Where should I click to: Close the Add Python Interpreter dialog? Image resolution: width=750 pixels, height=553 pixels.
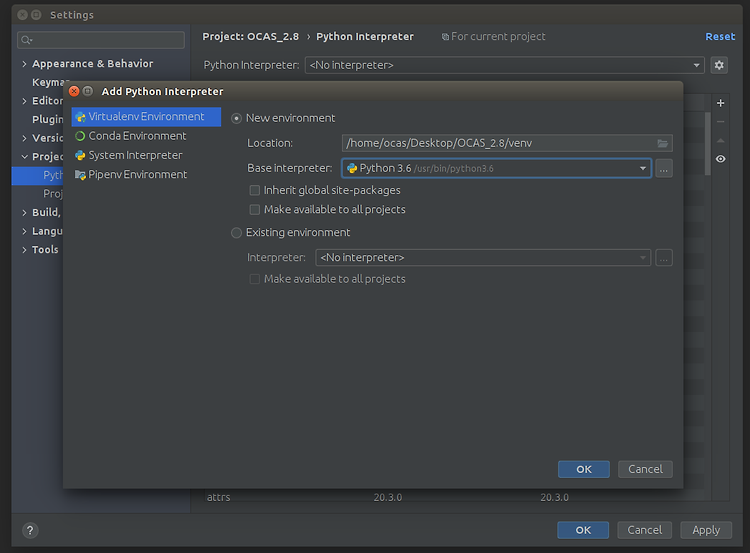[74, 91]
